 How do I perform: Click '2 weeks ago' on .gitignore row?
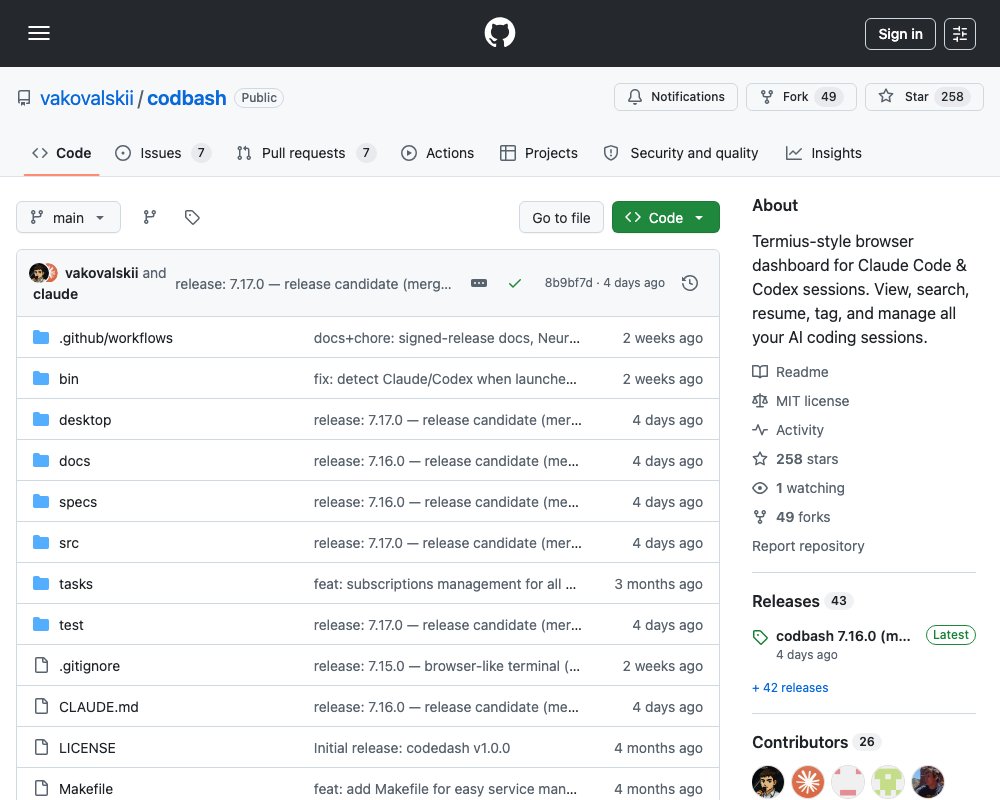(x=663, y=666)
